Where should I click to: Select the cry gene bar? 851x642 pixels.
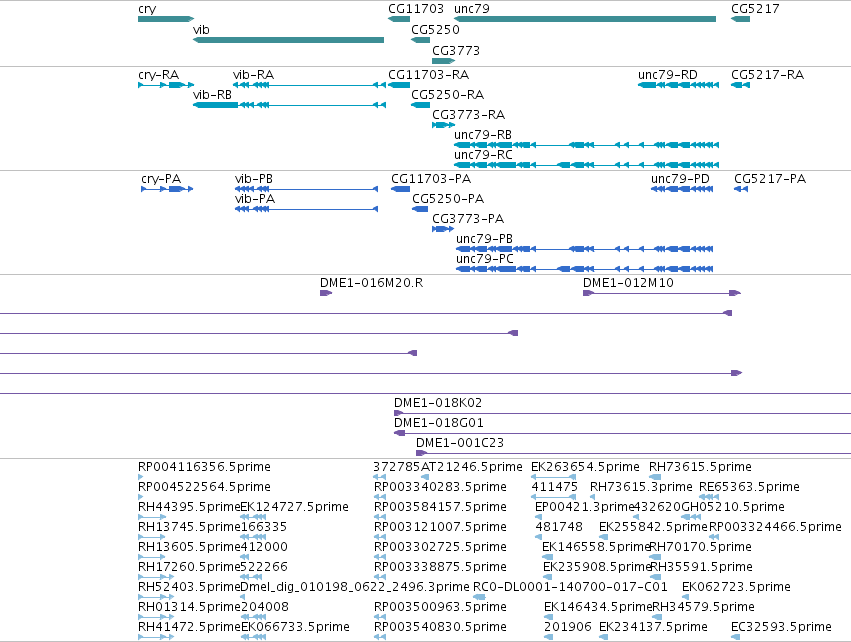[x=166, y=19]
